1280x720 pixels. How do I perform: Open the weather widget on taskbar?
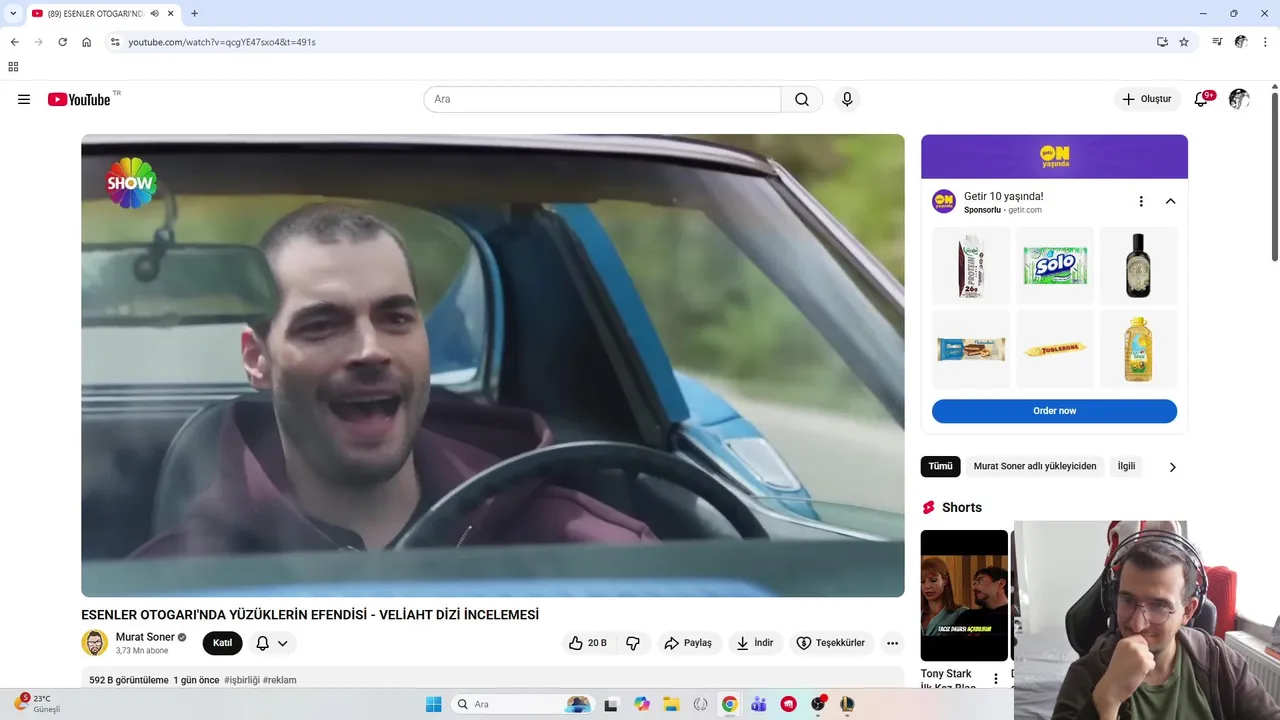click(38, 703)
